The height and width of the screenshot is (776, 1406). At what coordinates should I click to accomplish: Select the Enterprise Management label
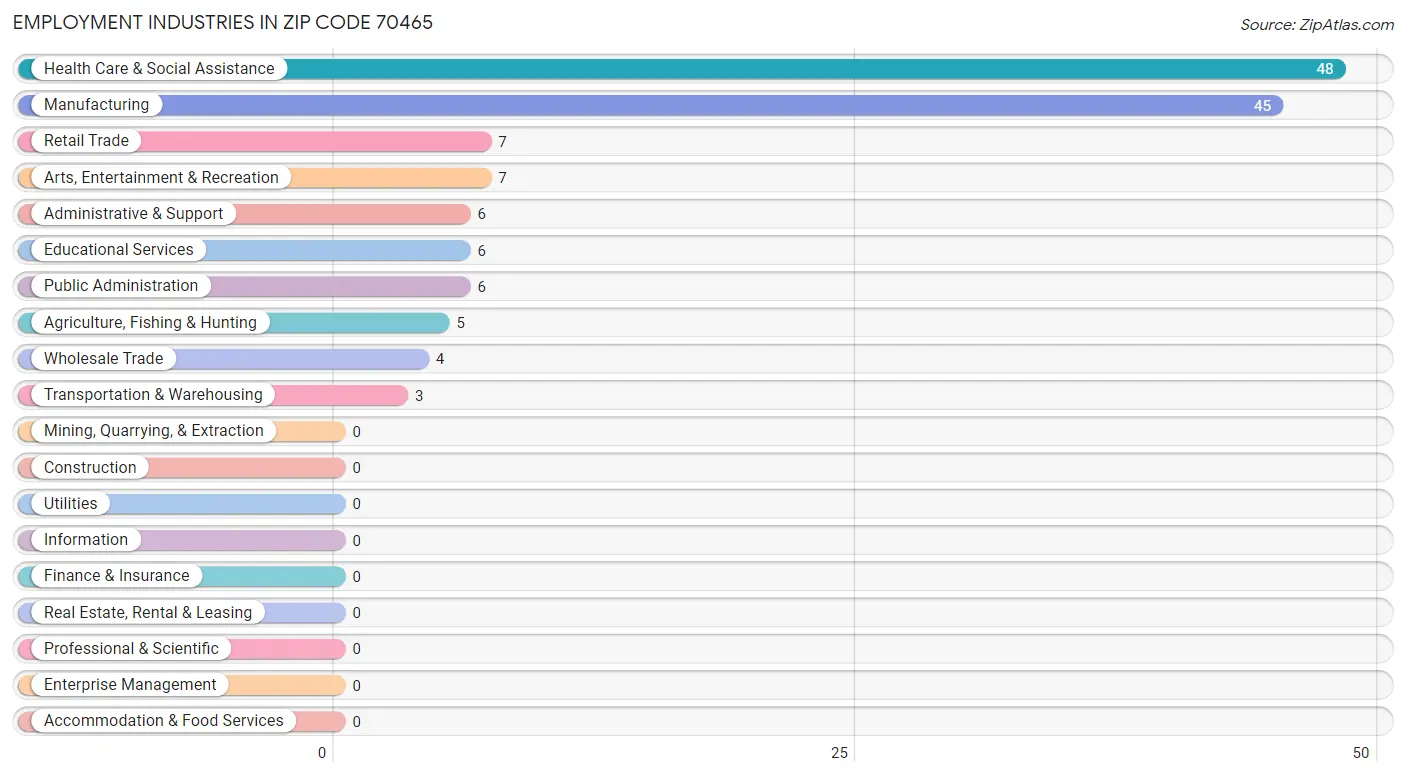coord(130,684)
